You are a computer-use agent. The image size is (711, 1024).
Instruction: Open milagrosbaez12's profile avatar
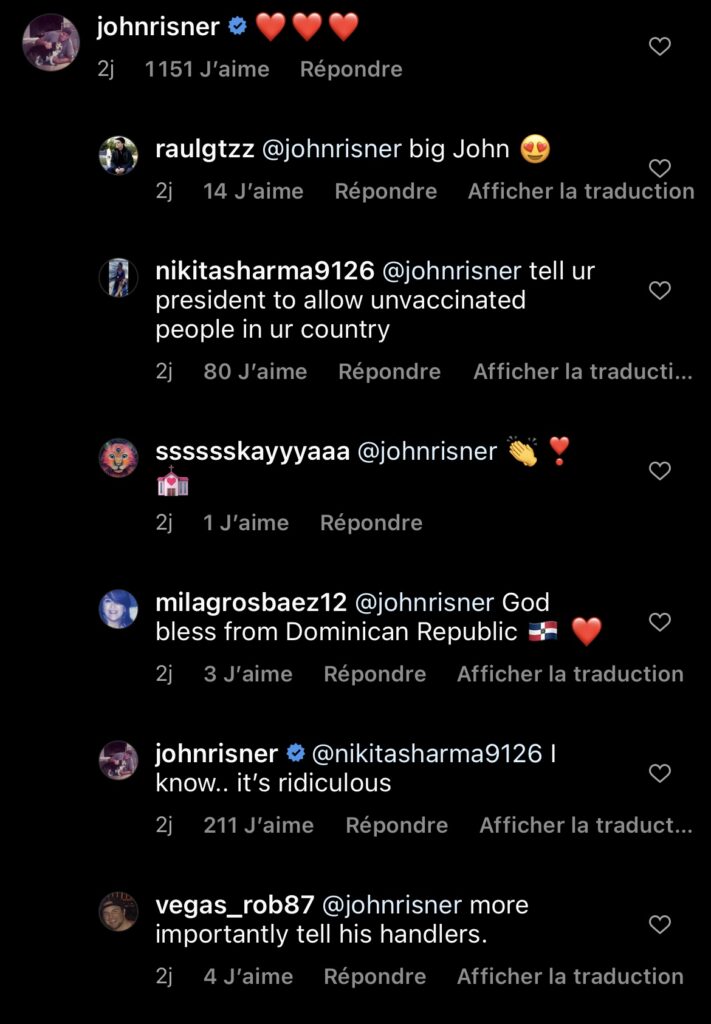[x=119, y=609]
